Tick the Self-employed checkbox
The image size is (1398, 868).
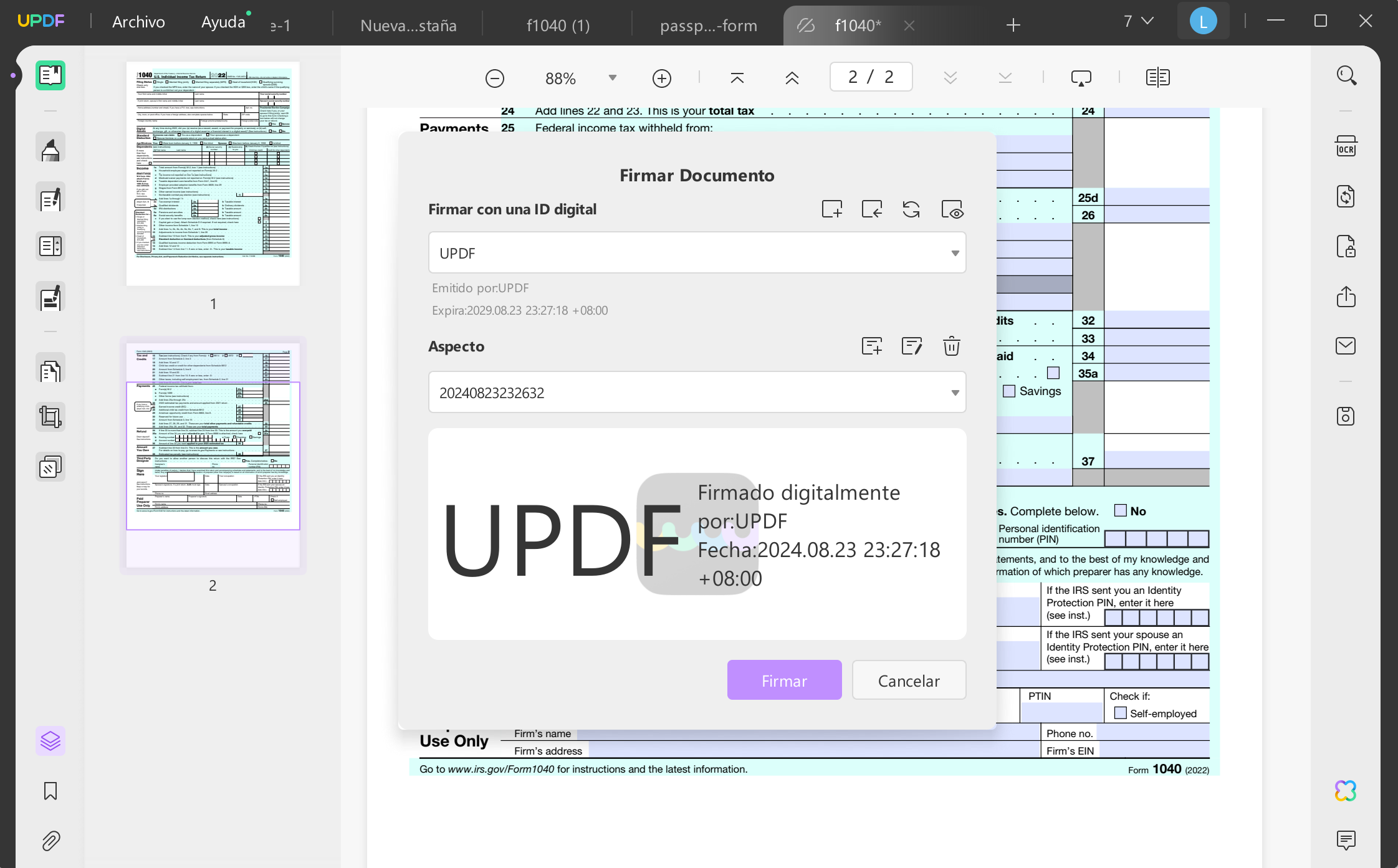1120,713
